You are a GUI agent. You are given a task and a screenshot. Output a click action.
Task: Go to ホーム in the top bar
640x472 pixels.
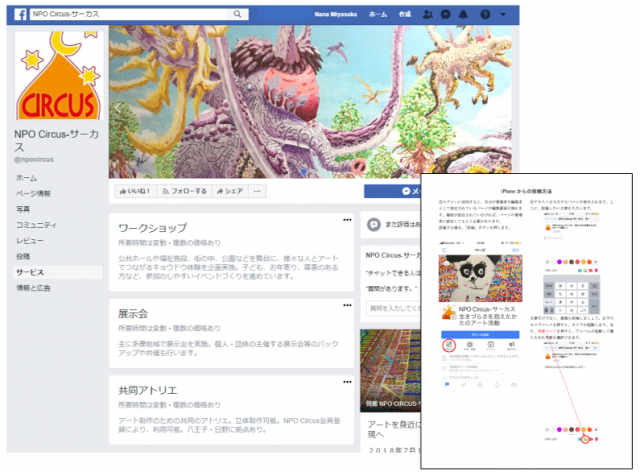click(x=378, y=14)
